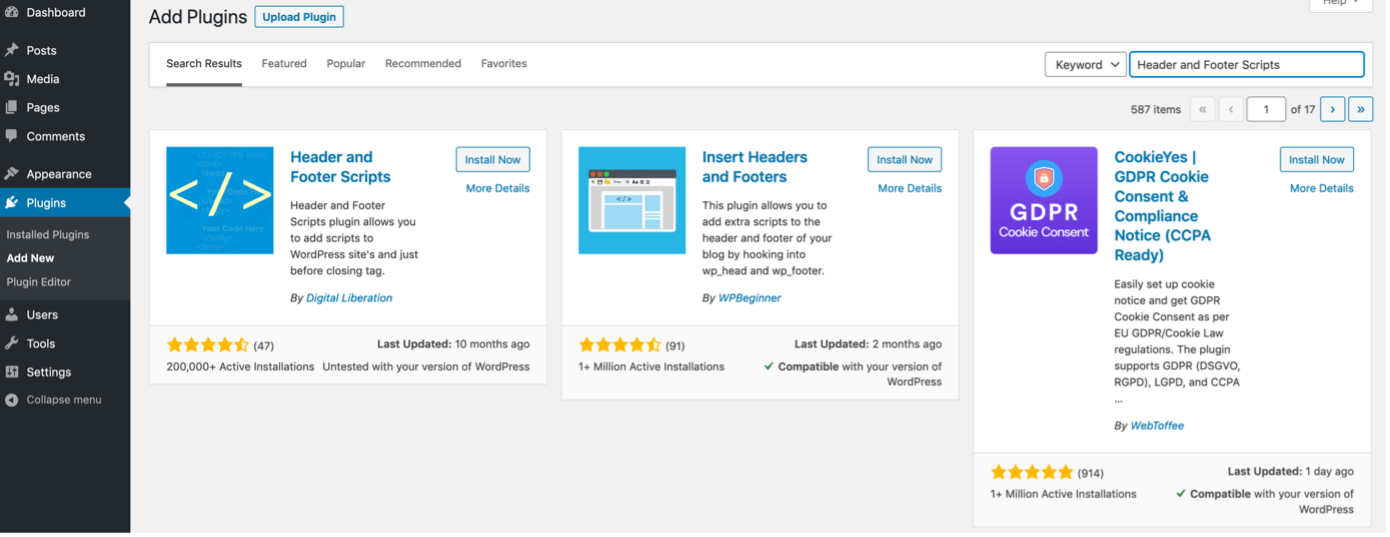Click 'Last Updated: 10 months ago' text

pyautogui.click(x=453, y=344)
